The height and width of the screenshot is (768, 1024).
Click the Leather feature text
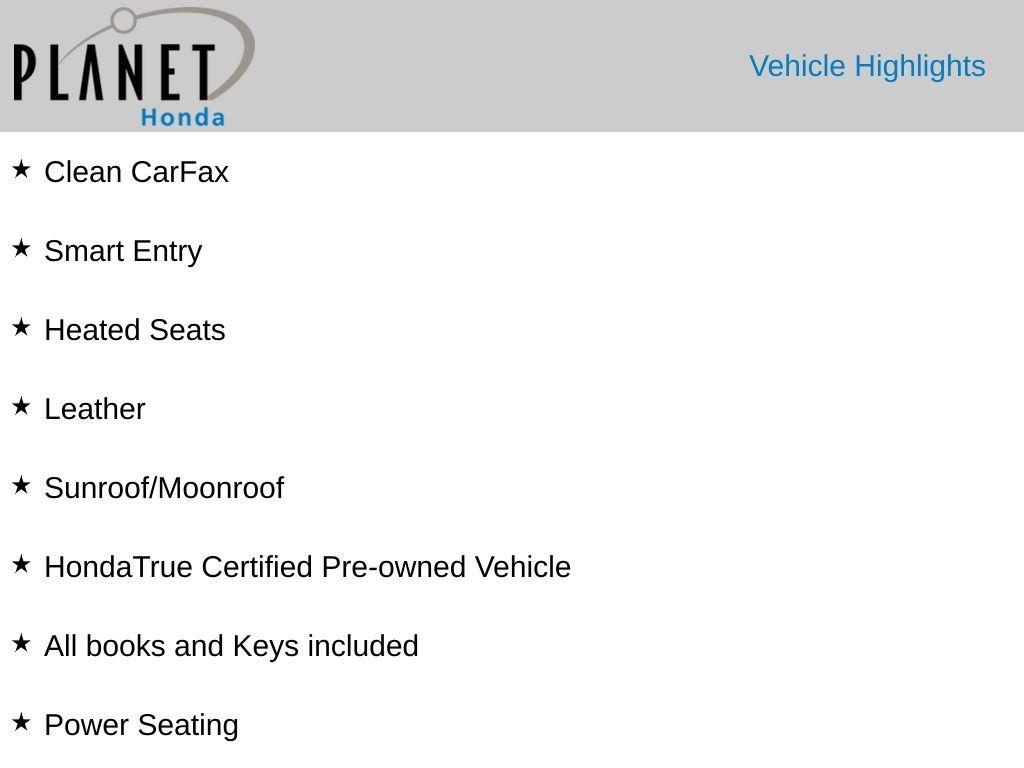(x=95, y=409)
